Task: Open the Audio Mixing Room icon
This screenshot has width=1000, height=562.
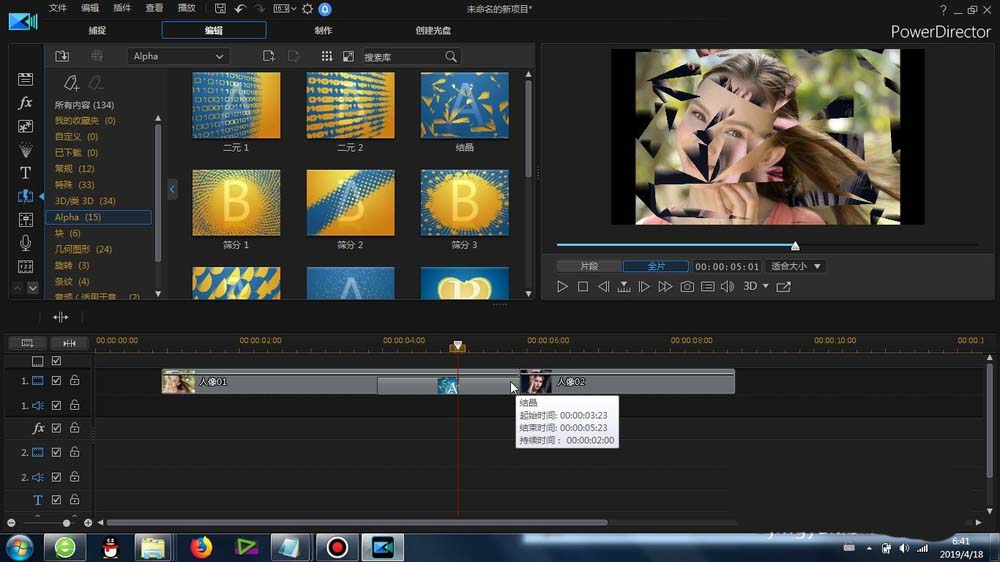Action: point(26,219)
